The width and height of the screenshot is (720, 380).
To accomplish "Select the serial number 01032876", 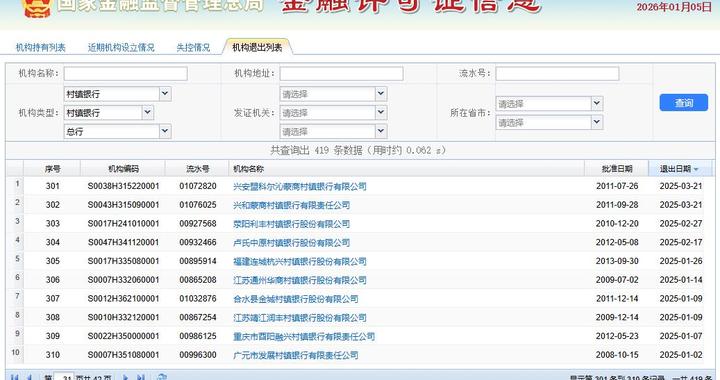I will tap(197, 299).
